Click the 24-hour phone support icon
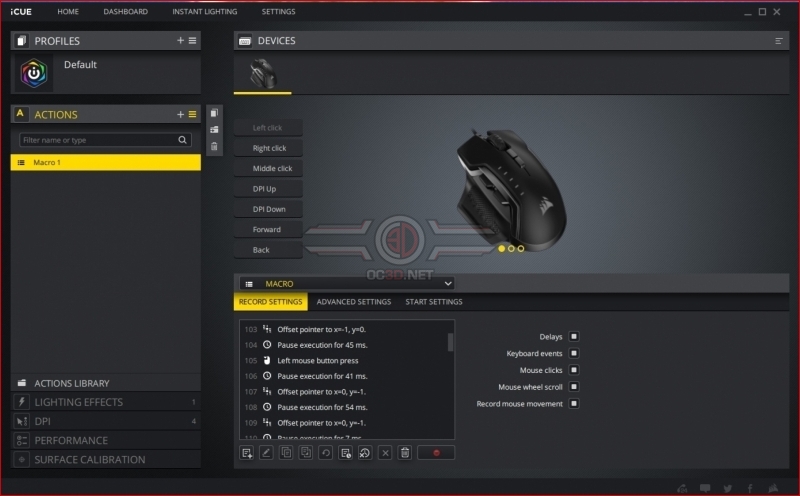This screenshot has width=800, height=496. point(682,488)
